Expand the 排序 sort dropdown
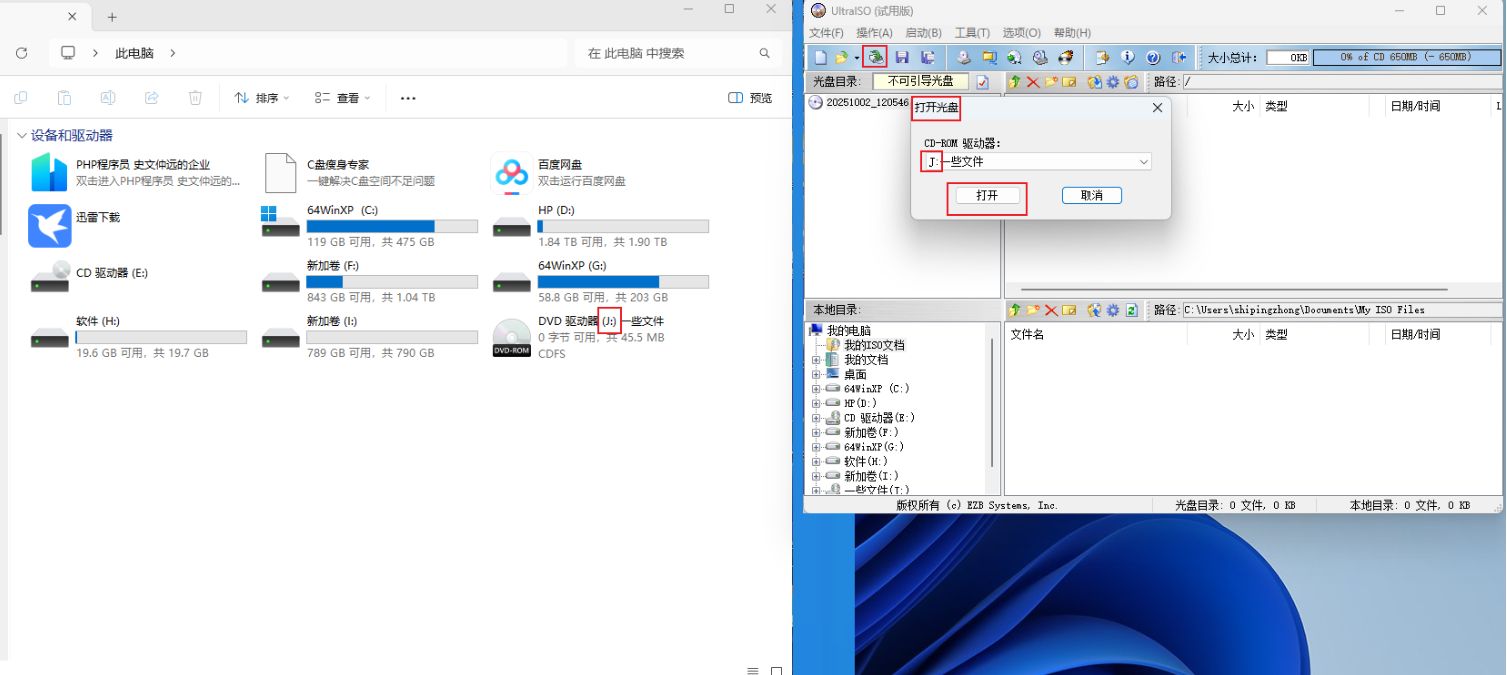Screen dimensions: 1507x675 [x=262, y=98]
